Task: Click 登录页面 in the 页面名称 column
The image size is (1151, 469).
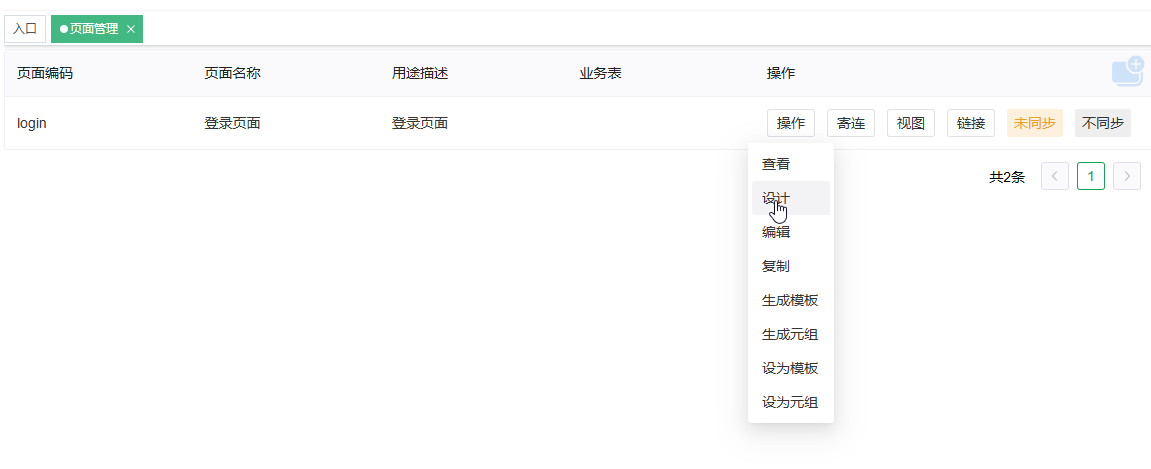Action: click(232, 123)
